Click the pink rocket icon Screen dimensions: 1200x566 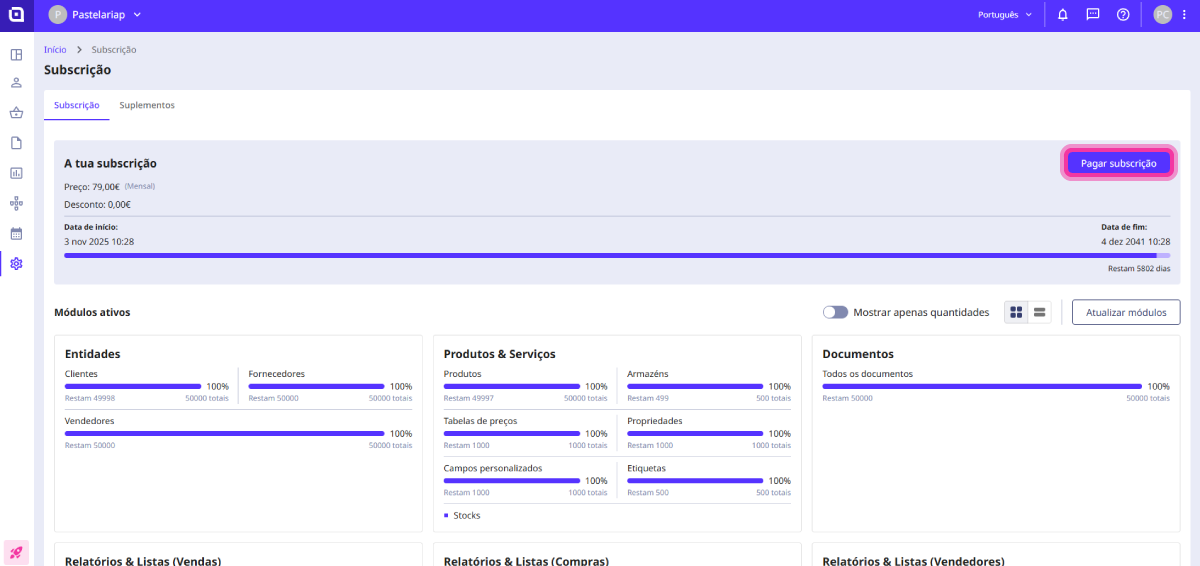(x=16, y=552)
